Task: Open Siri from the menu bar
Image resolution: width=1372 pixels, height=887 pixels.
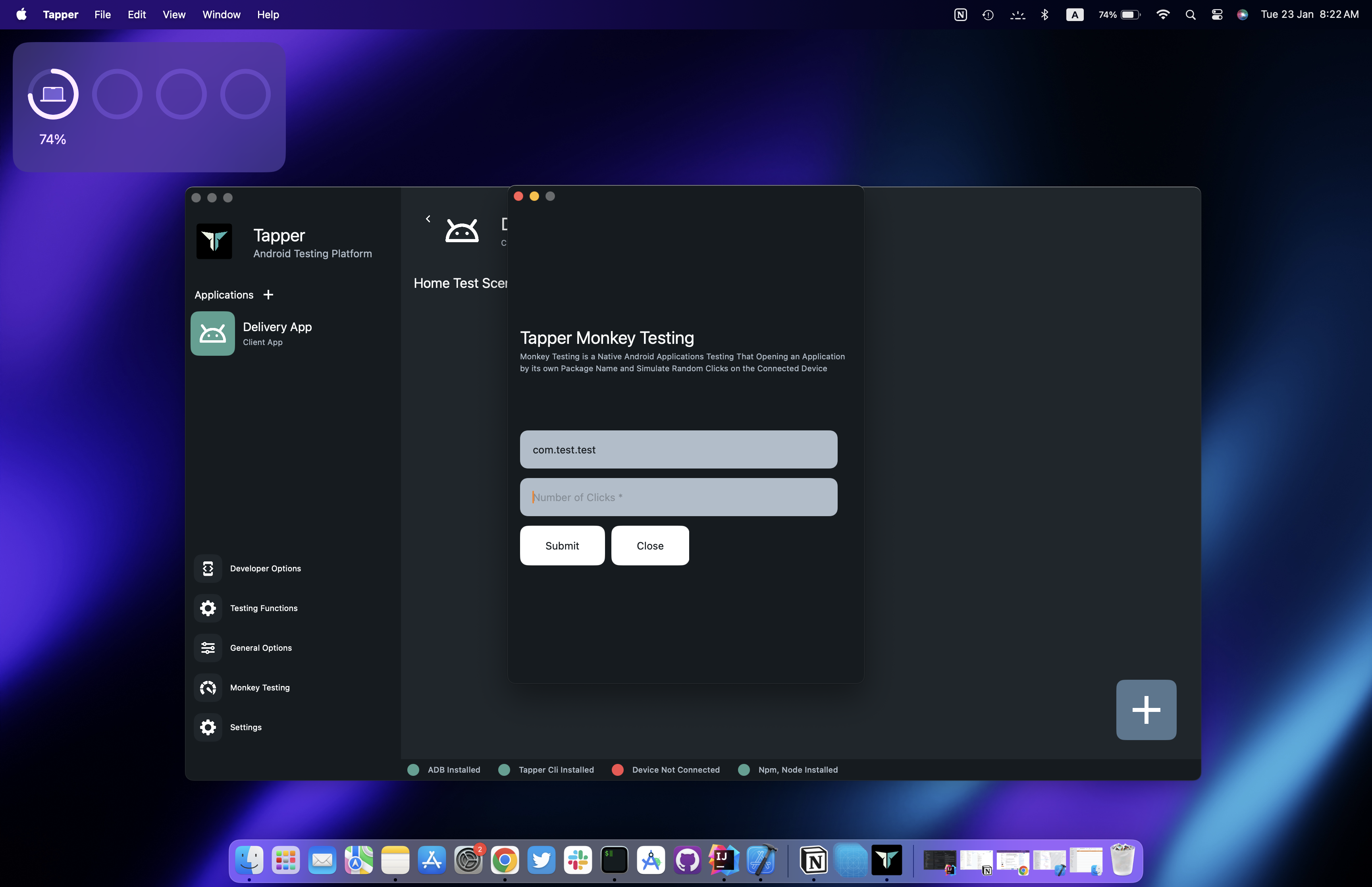Action: tap(1242, 14)
